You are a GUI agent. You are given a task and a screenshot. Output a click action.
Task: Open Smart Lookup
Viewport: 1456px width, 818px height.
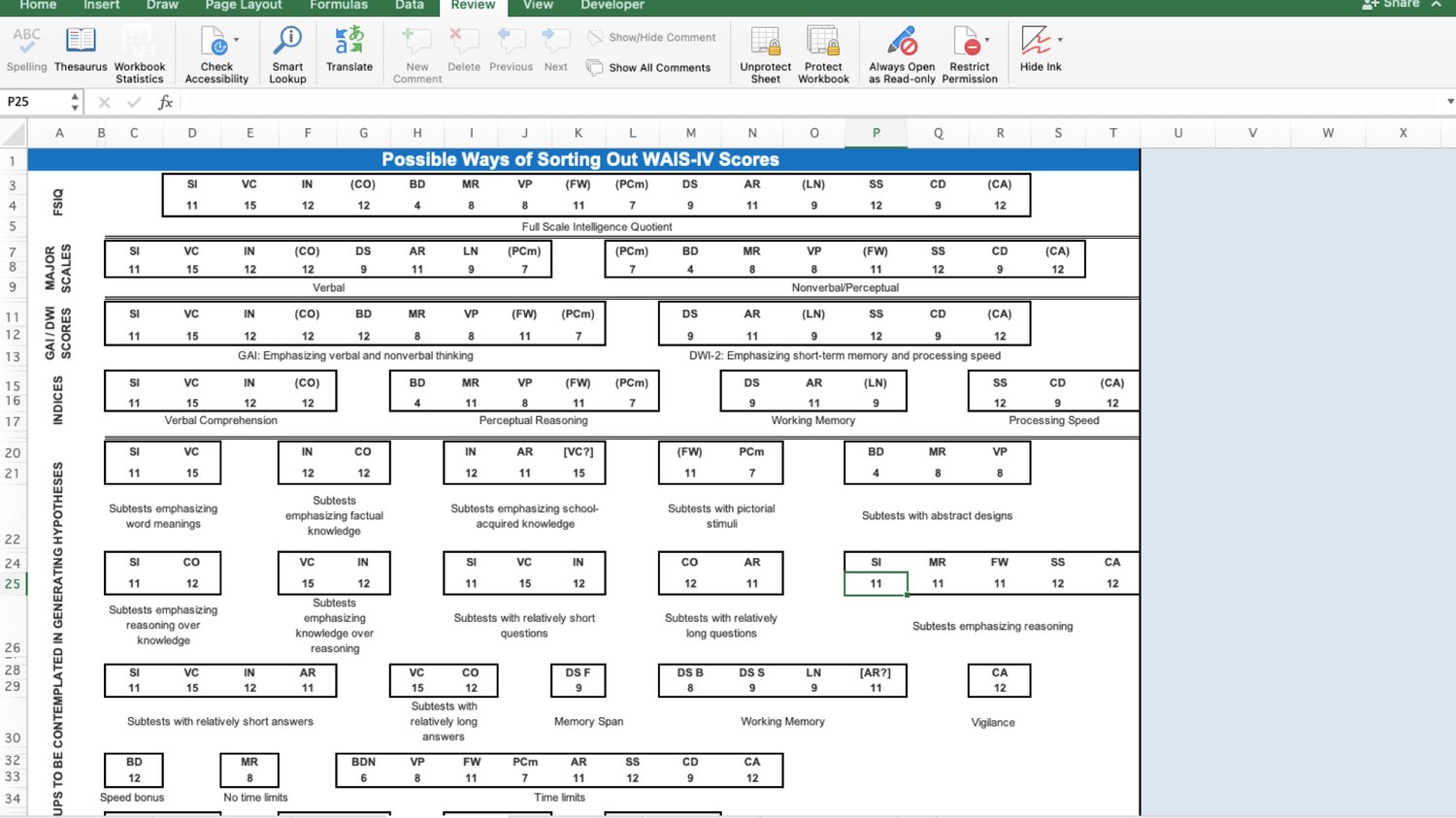pyautogui.click(x=287, y=55)
